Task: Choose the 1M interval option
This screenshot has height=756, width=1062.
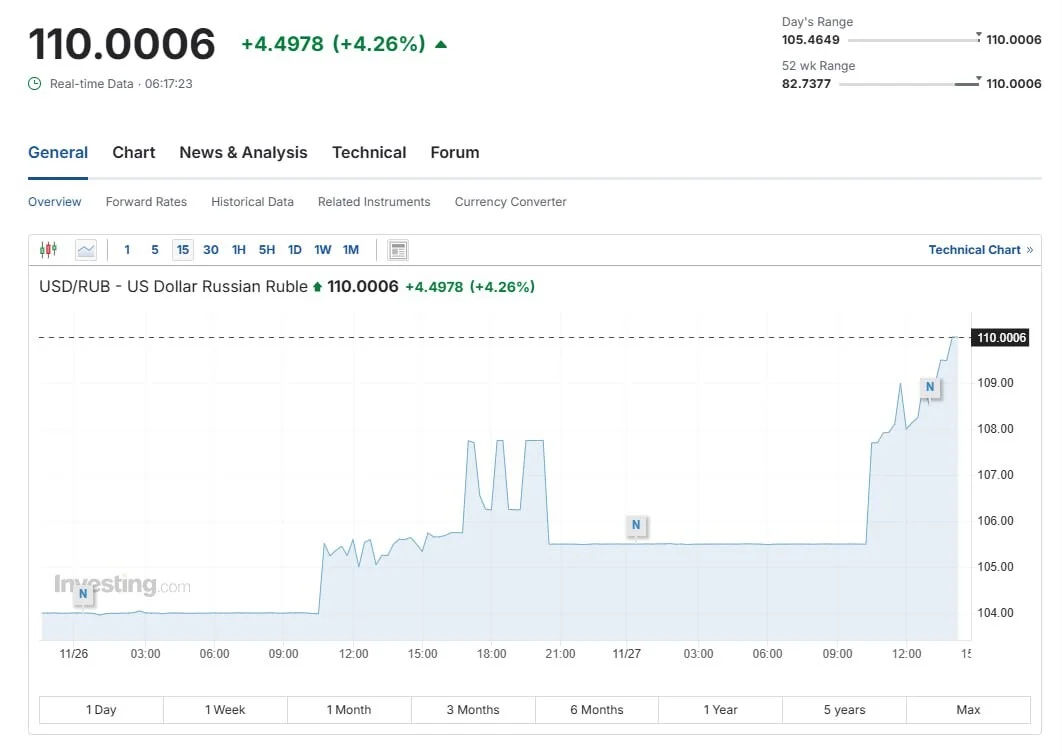Action: point(351,250)
